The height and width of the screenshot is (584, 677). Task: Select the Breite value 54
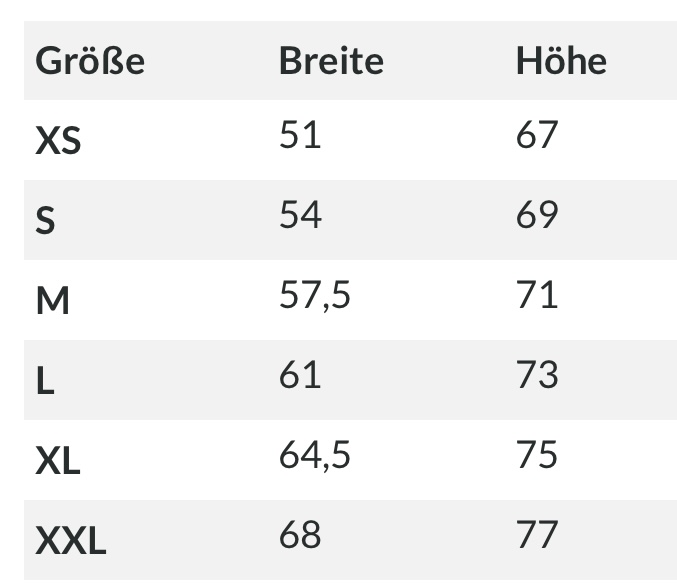[x=300, y=215]
